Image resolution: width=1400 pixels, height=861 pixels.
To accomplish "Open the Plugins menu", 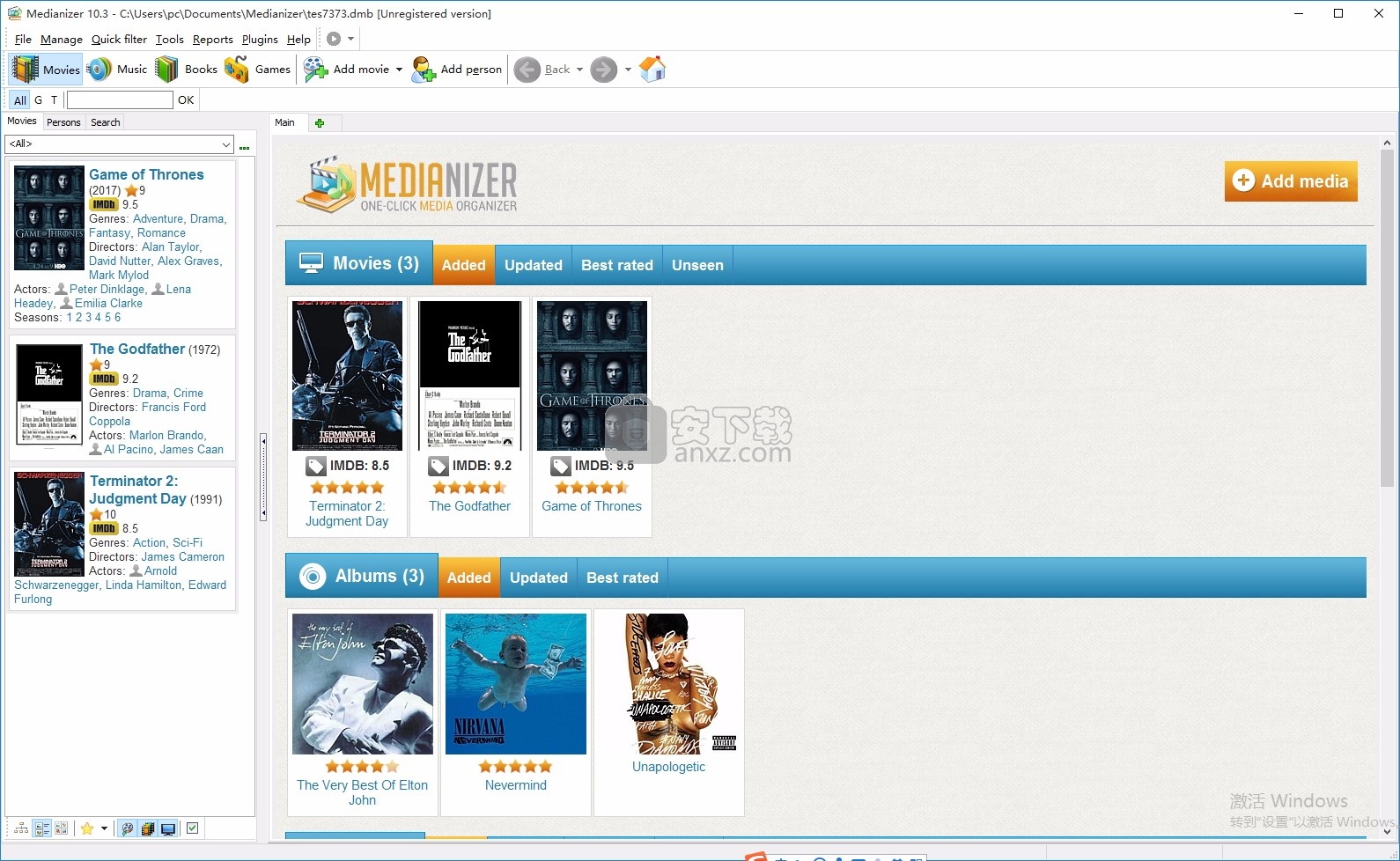I will click(x=260, y=40).
